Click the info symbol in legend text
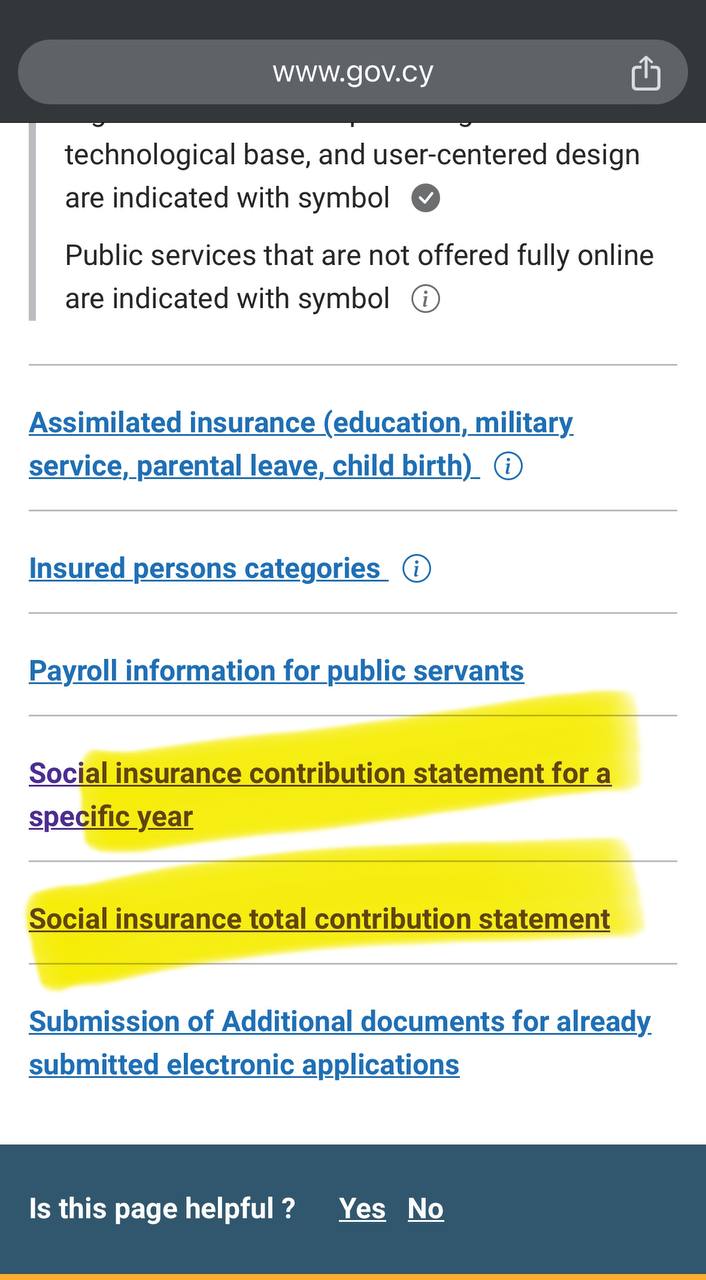This screenshot has width=706, height=1280. coord(426,299)
